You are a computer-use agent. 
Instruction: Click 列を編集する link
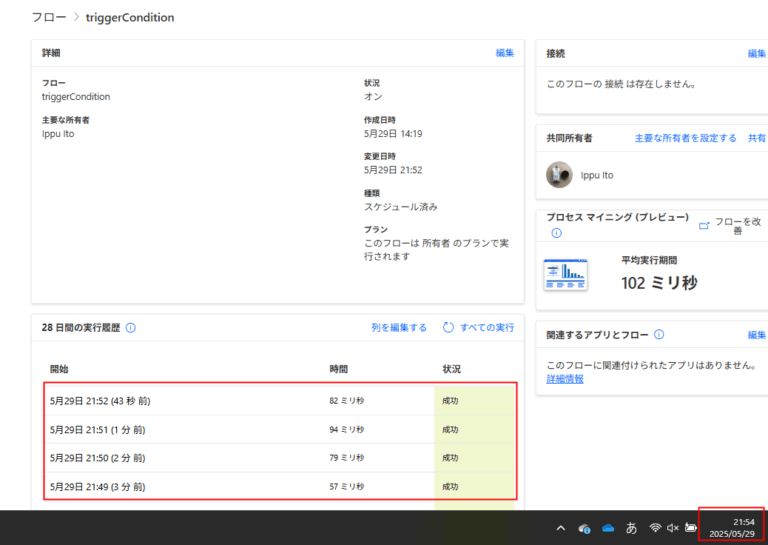click(399, 327)
